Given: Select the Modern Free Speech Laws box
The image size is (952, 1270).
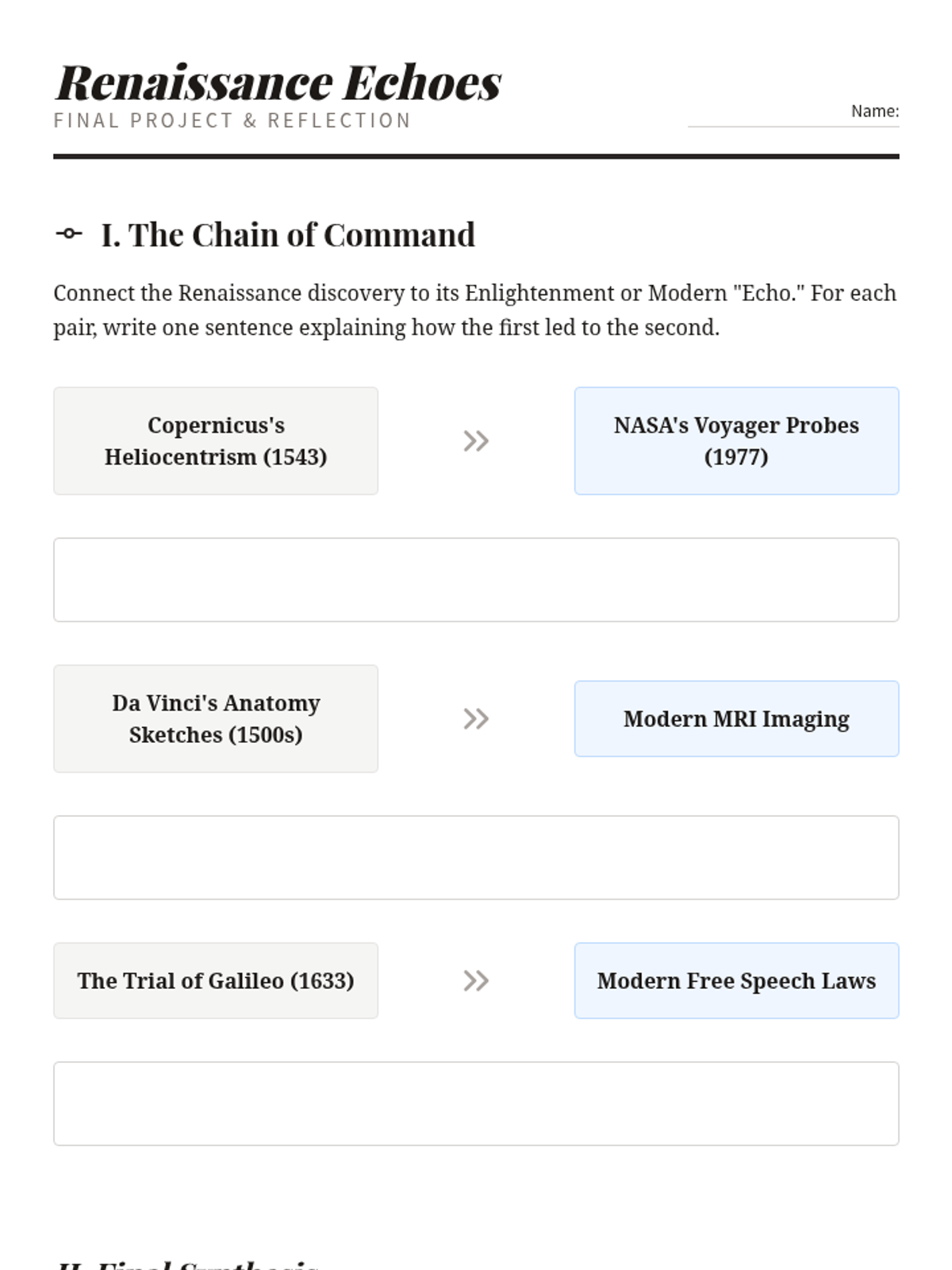Looking at the screenshot, I should (x=736, y=980).
